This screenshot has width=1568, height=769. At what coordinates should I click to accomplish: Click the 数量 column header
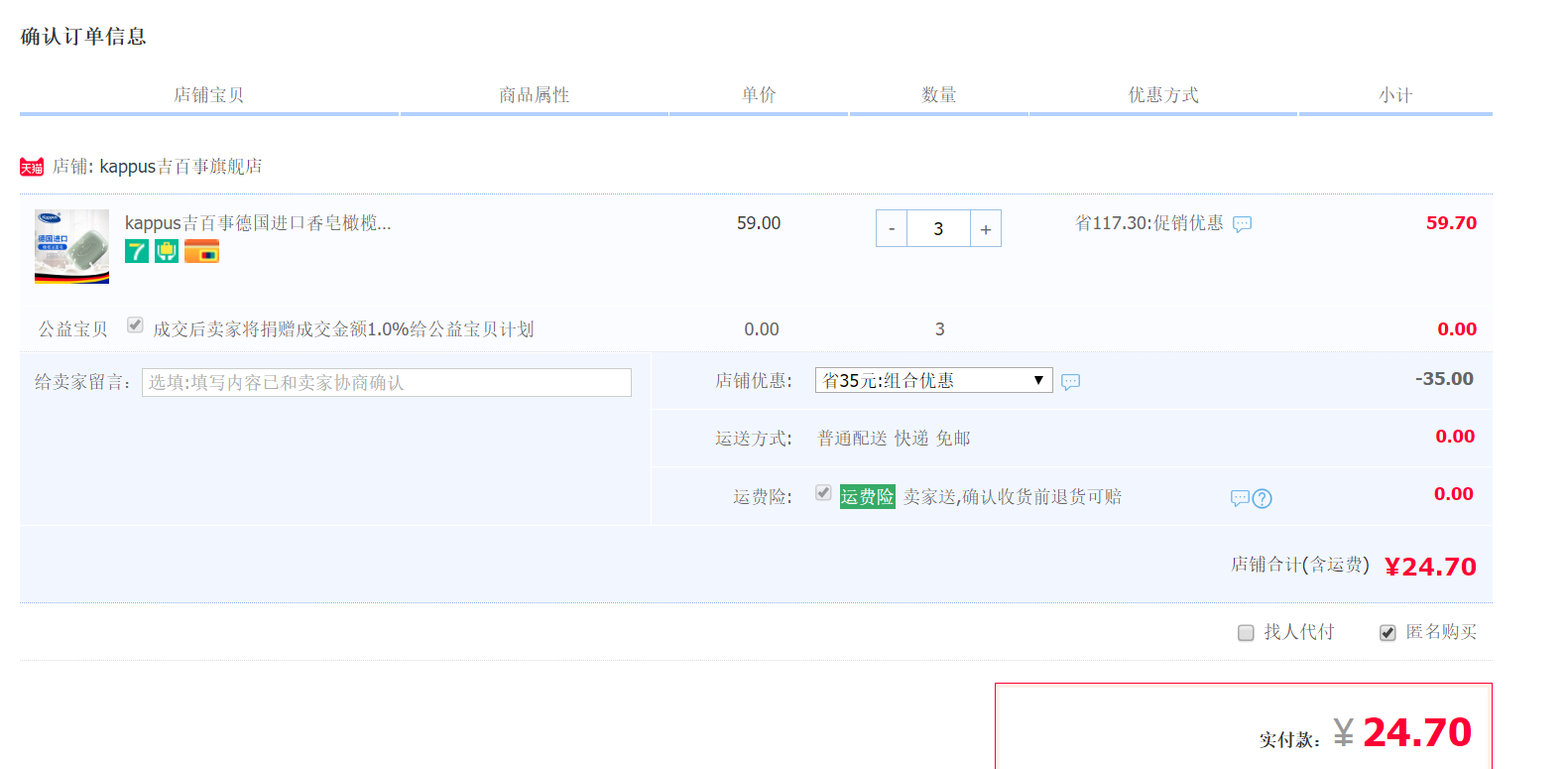(x=939, y=95)
